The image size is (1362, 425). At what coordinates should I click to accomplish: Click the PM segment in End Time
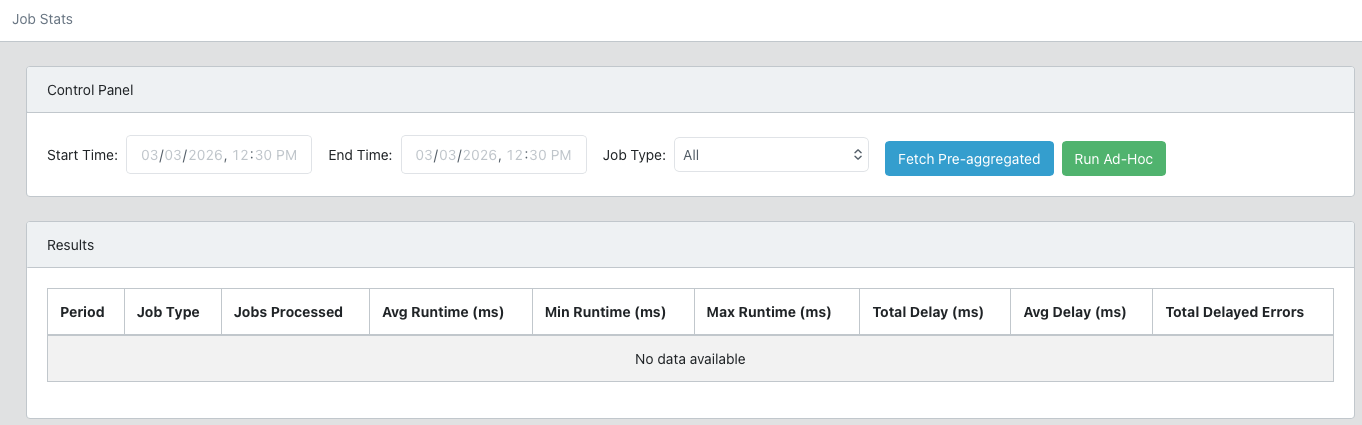coord(559,155)
